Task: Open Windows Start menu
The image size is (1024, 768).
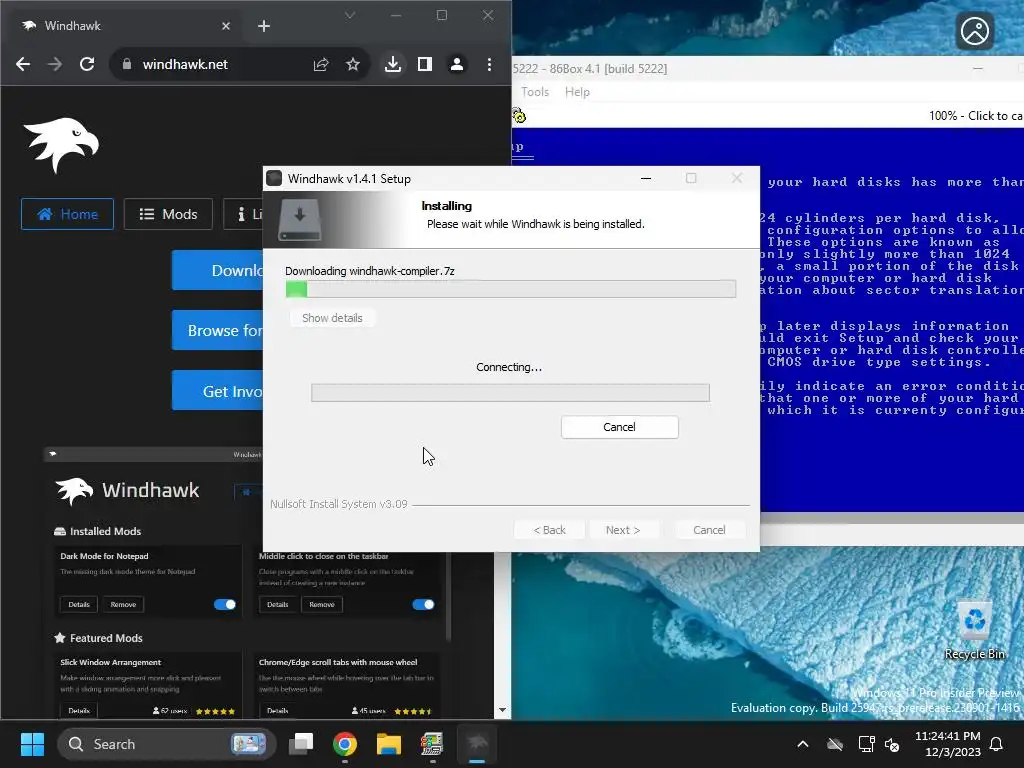Action: point(32,744)
